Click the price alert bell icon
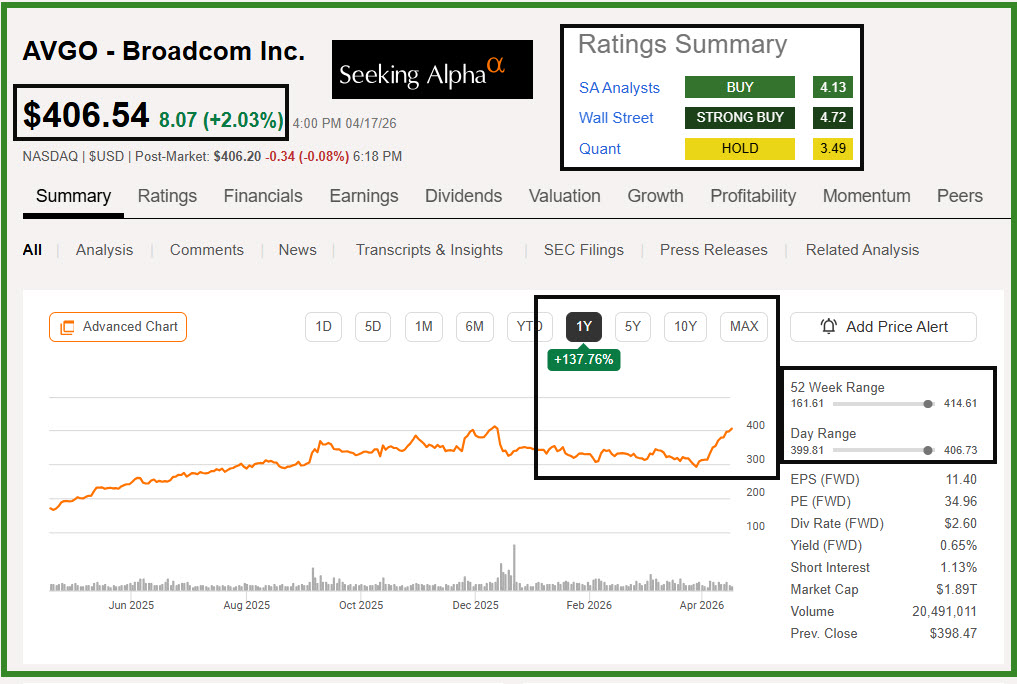 [829, 326]
